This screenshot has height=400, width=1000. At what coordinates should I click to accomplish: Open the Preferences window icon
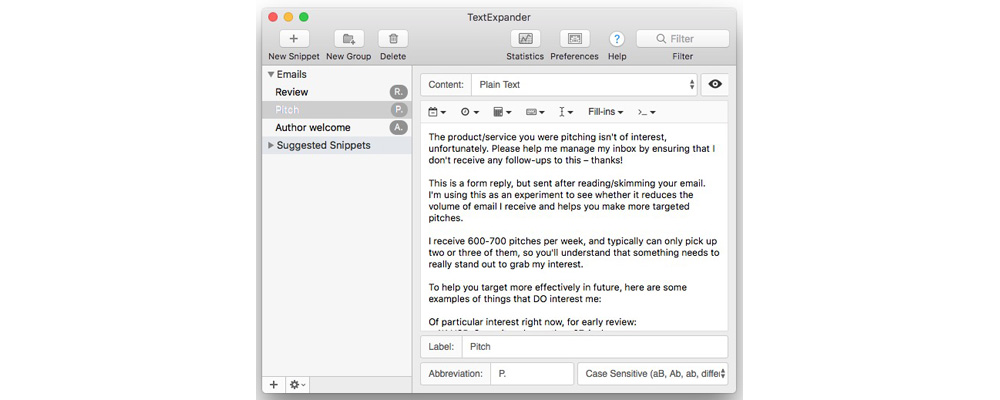pyautogui.click(x=574, y=39)
